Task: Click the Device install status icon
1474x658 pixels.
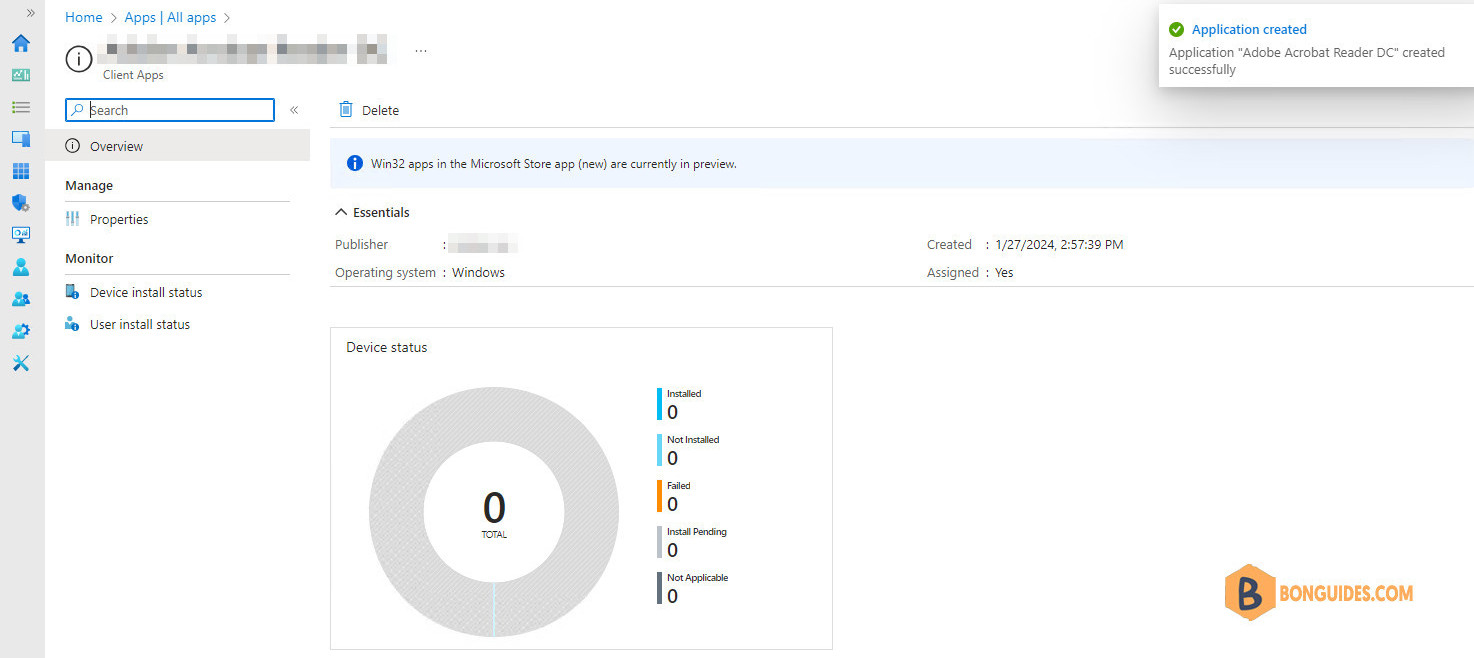Action: coord(72,292)
